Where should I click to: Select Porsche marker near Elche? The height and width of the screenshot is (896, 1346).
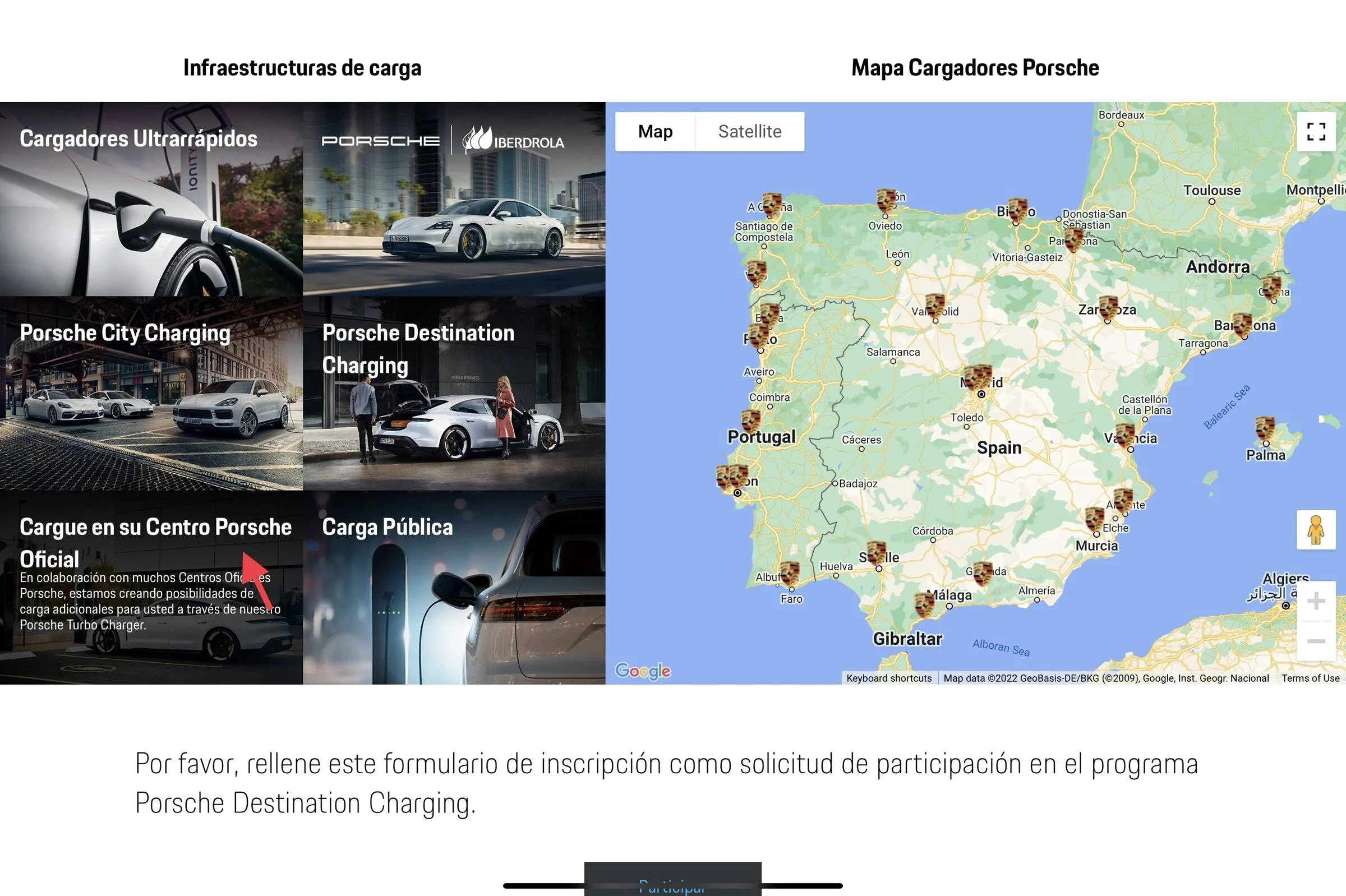pos(1094,519)
